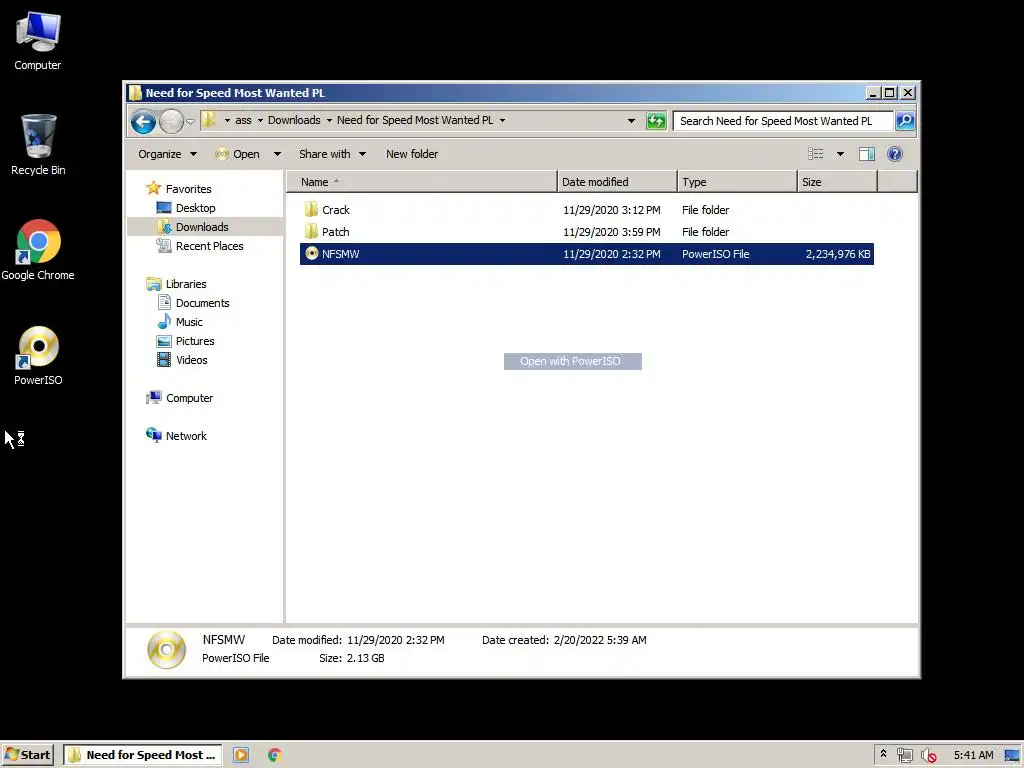Select Computer in the navigation pane

(x=189, y=398)
